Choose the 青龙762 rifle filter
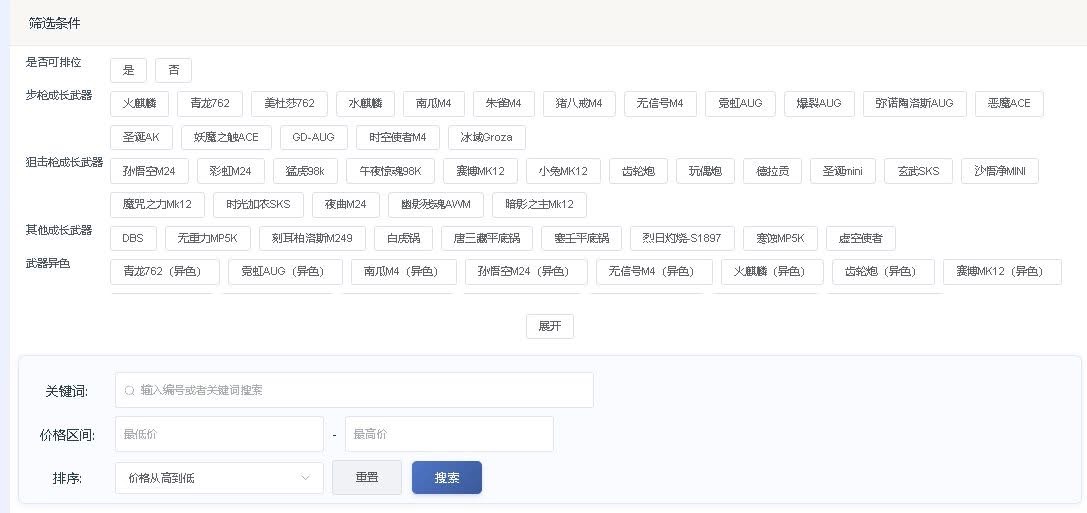Screen dimensions: 1087x513 [209, 104]
